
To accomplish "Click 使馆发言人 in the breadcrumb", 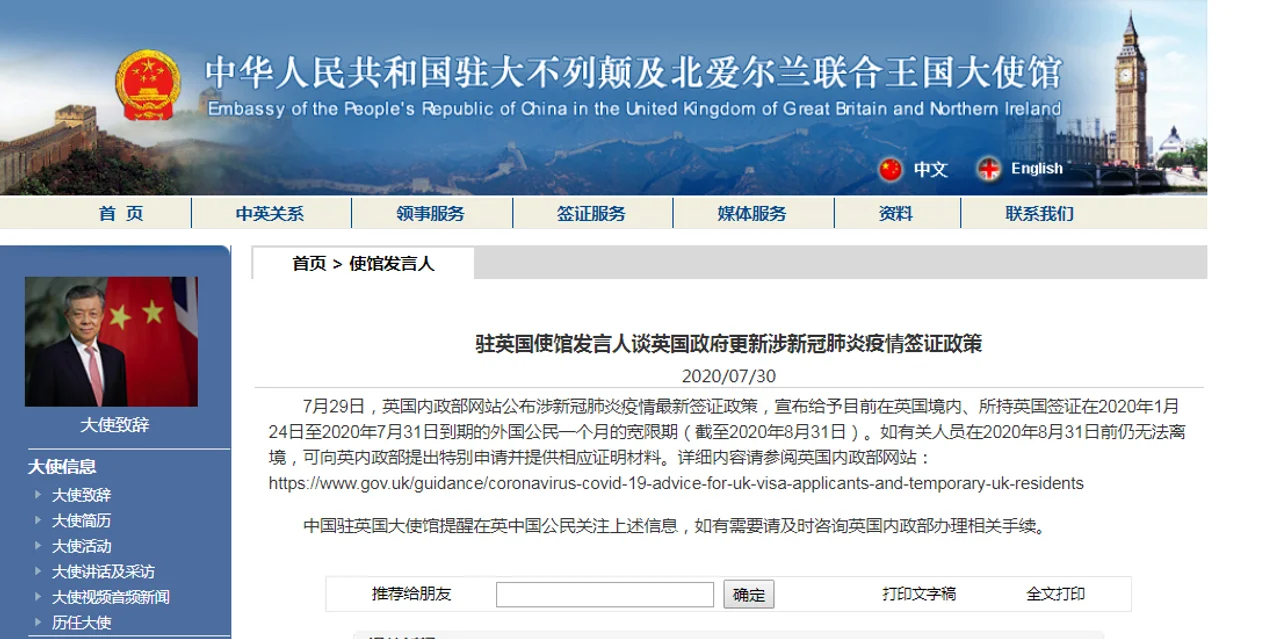I will [x=392, y=264].
